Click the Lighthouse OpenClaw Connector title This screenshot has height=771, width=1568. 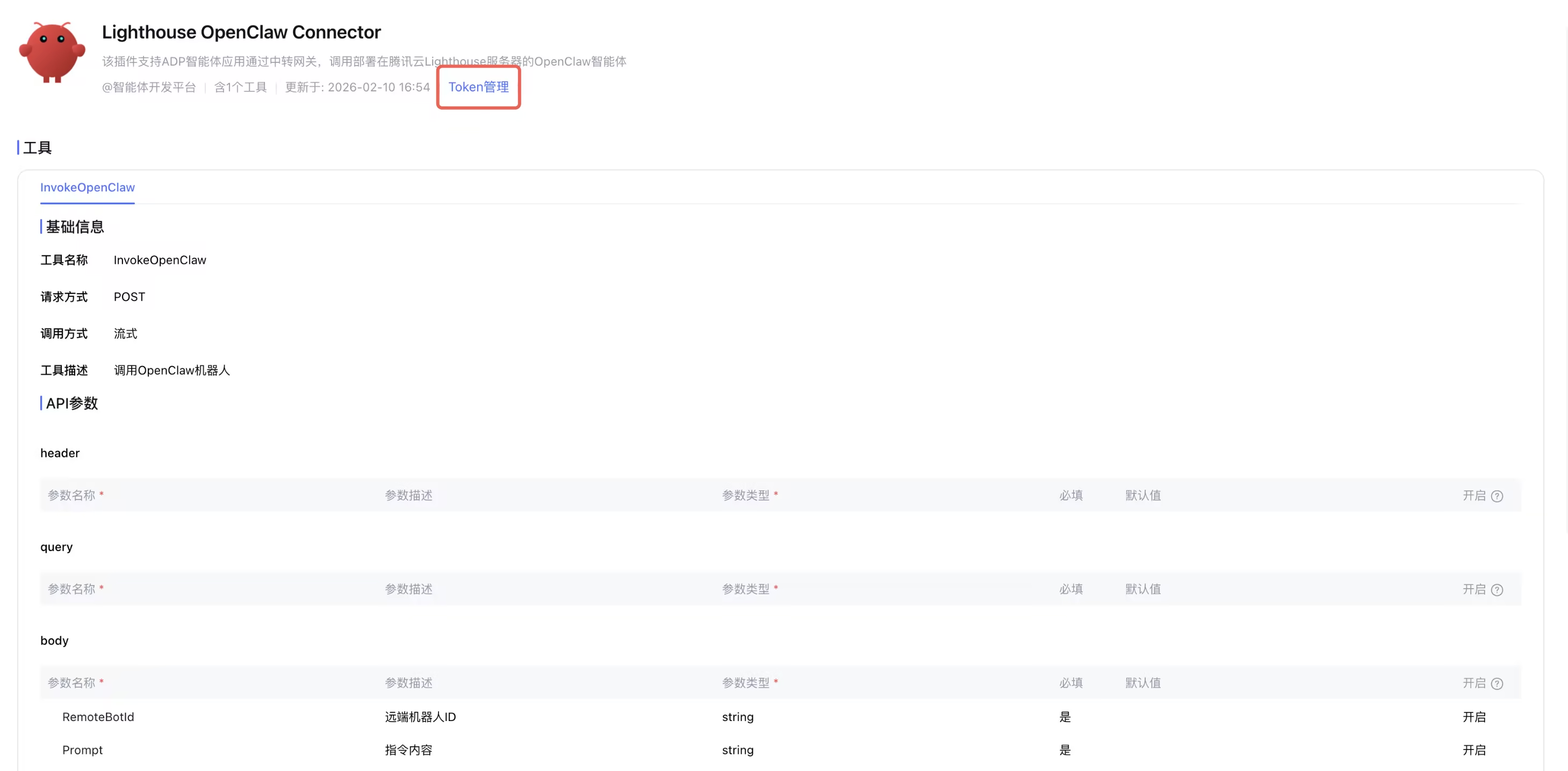[x=241, y=32]
